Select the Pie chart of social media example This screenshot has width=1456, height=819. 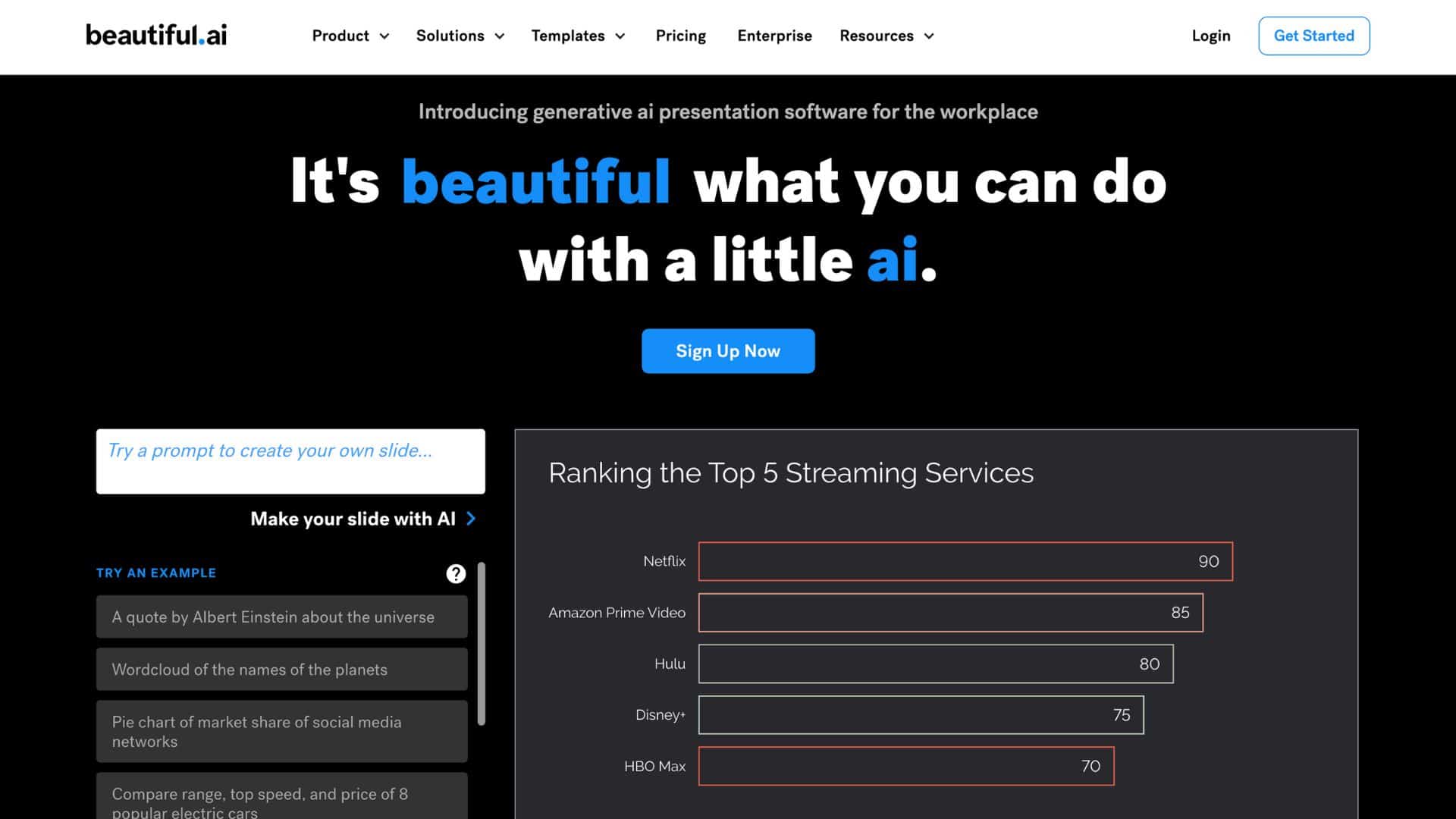pos(281,731)
